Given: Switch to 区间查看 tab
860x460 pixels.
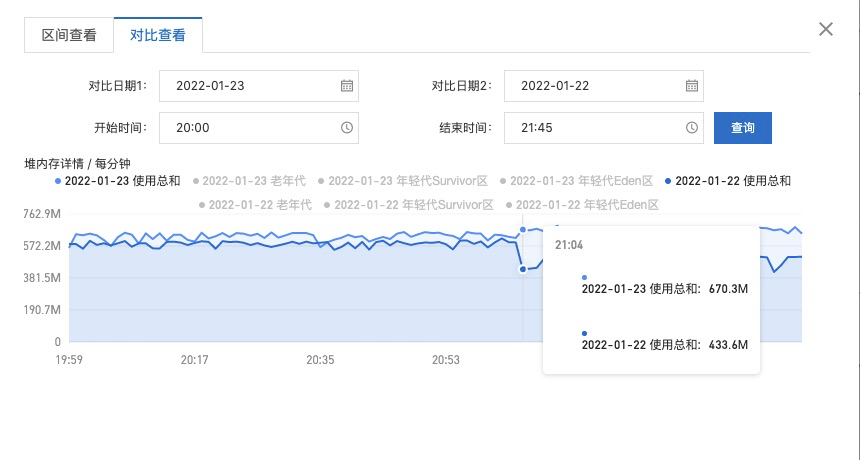Looking at the screenshot, I should click(69, 35).
